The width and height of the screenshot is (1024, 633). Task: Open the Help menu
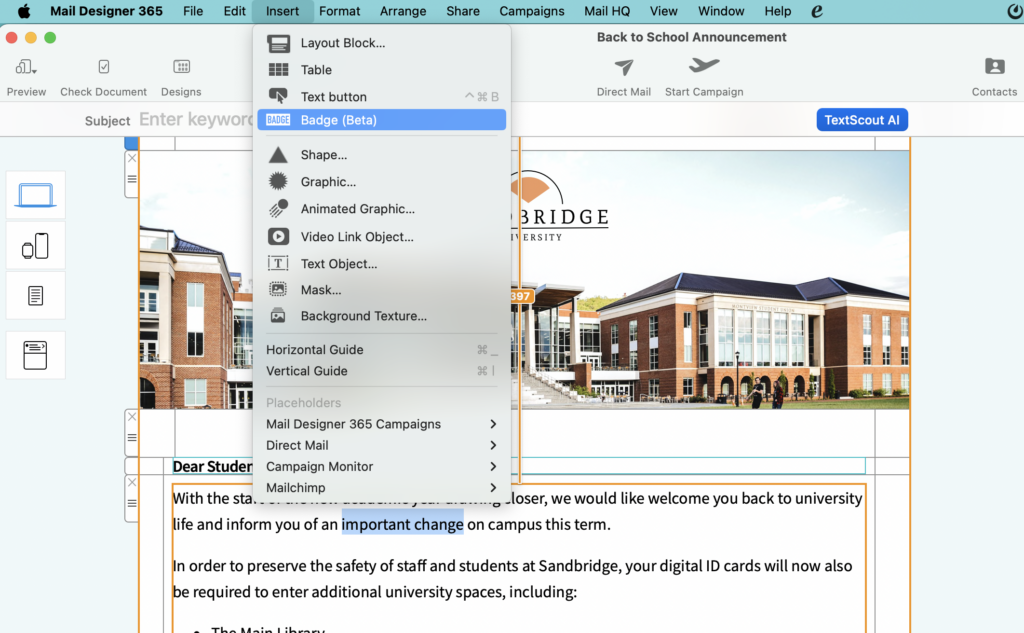778,11
